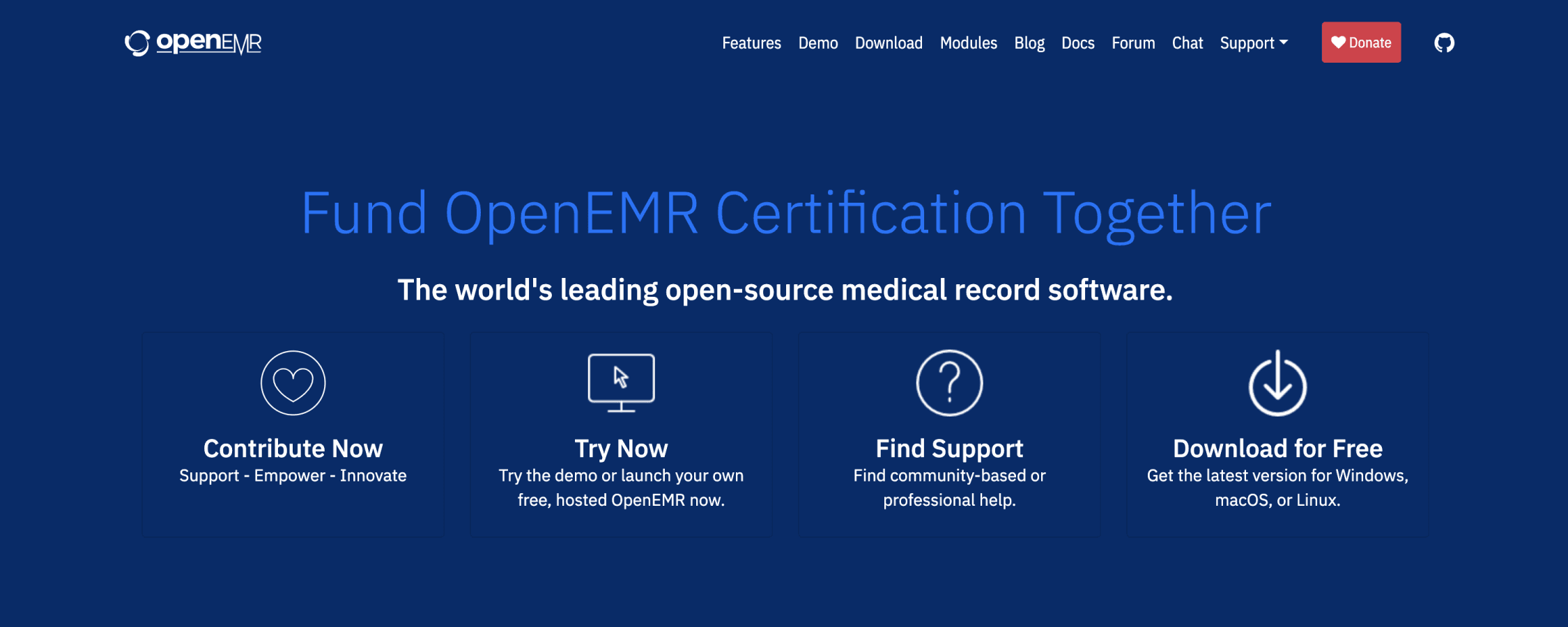
Task: Click the Donate button
Action: pos(1361,42)
